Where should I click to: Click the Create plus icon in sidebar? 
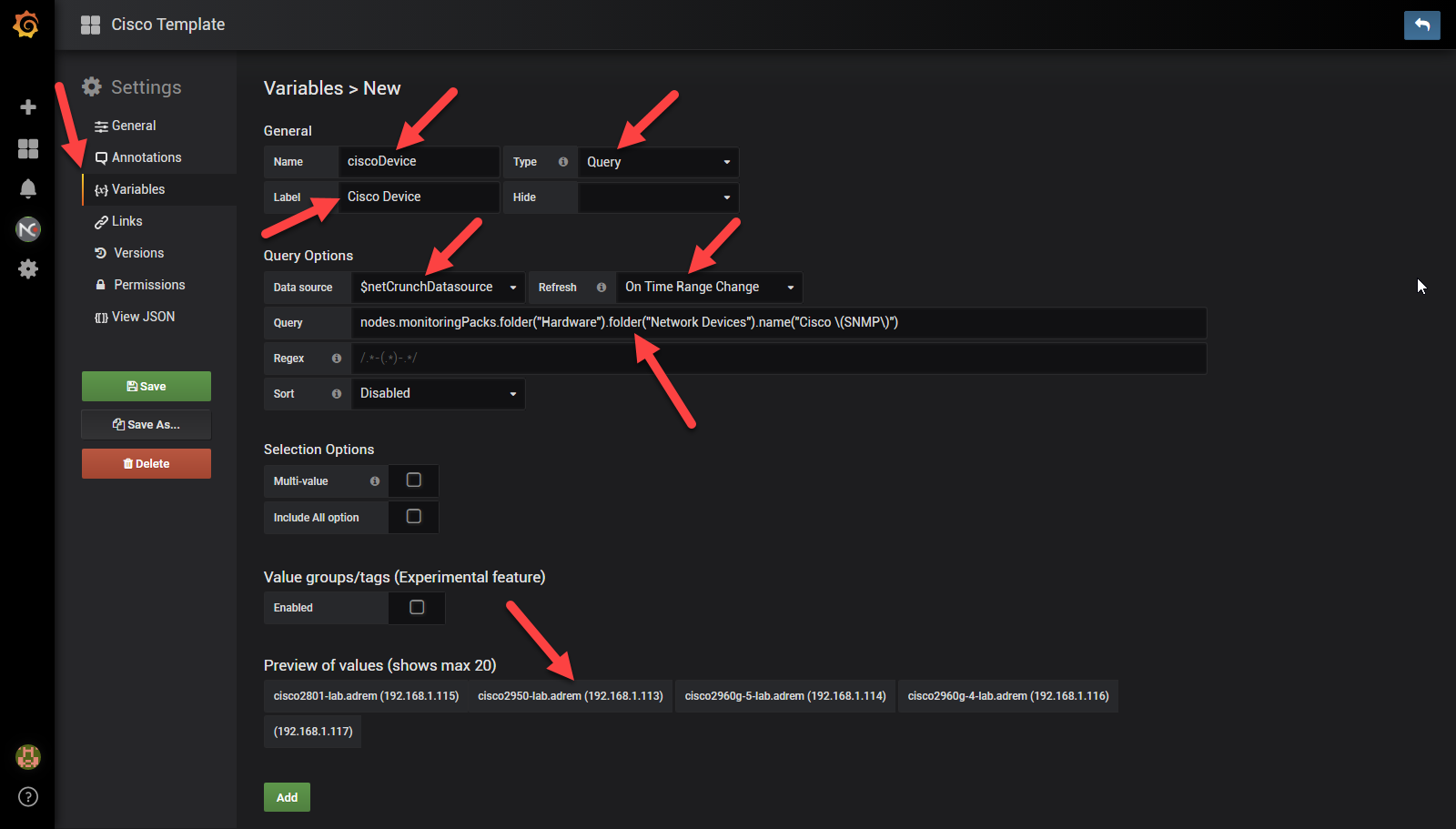click(28, 107)
